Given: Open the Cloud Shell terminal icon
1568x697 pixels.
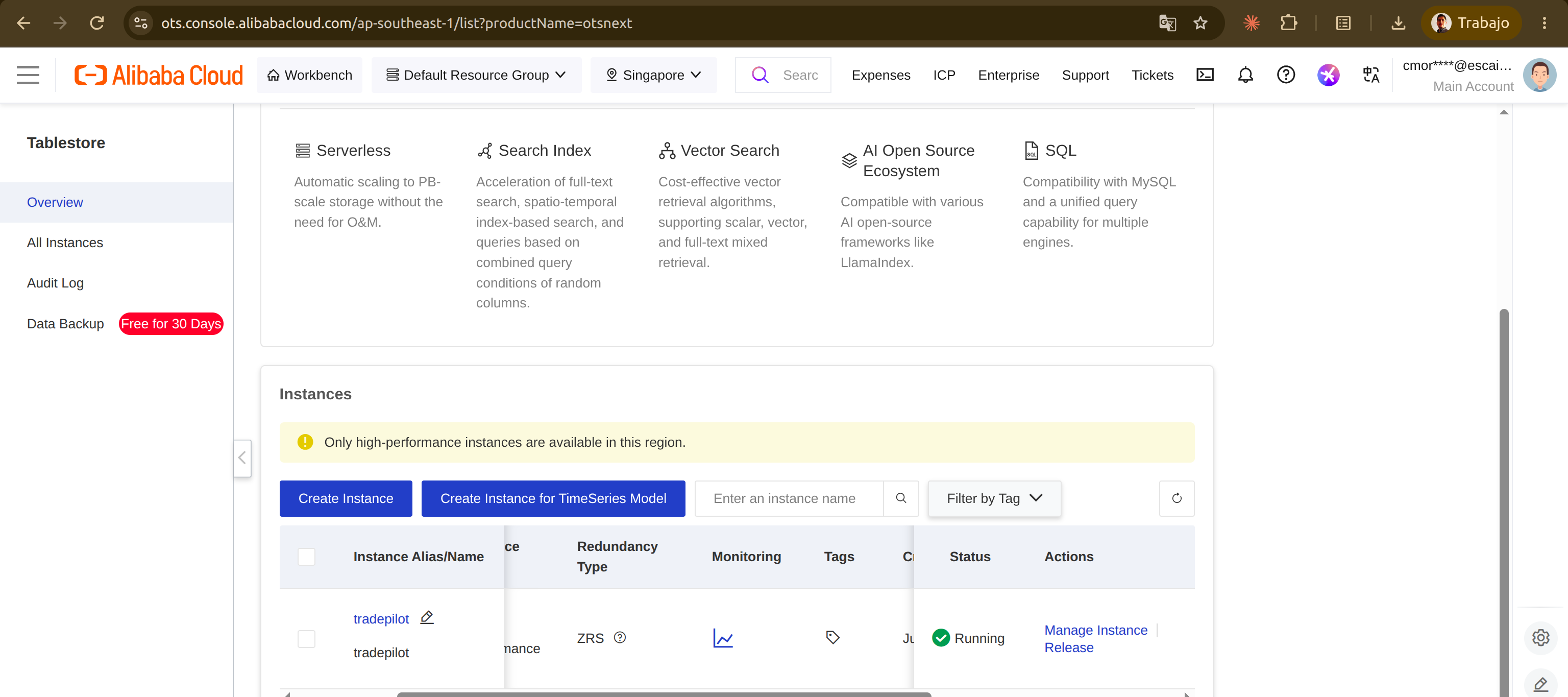Looking at the screenshot, I should 1205,75.
